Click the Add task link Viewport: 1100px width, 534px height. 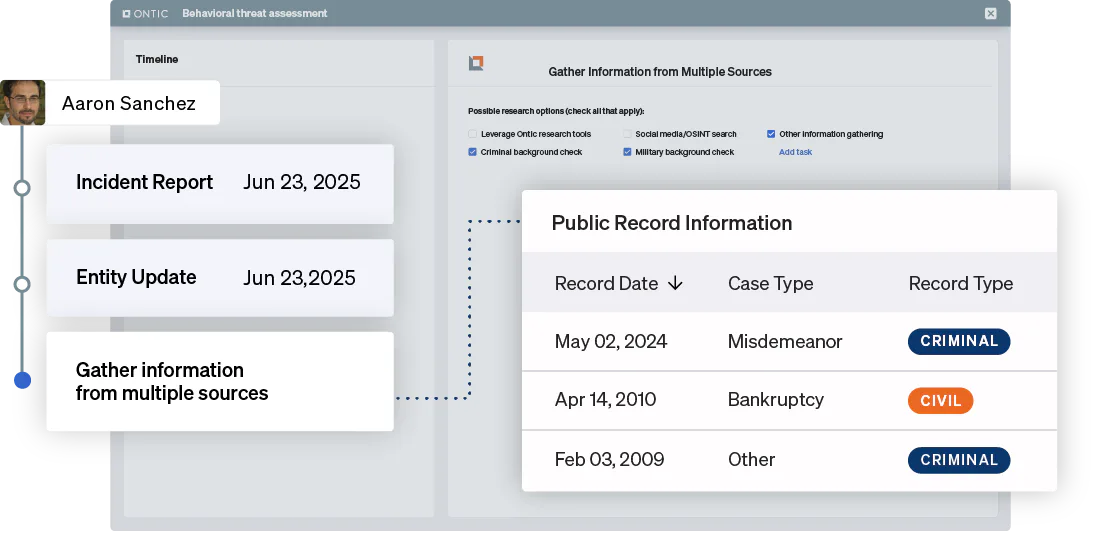(795, 152)
